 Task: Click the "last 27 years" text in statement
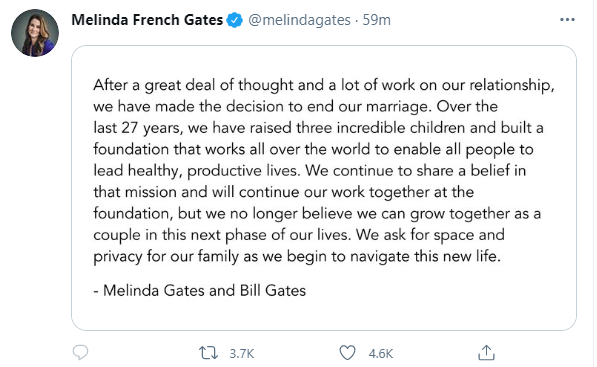(136, 128)
